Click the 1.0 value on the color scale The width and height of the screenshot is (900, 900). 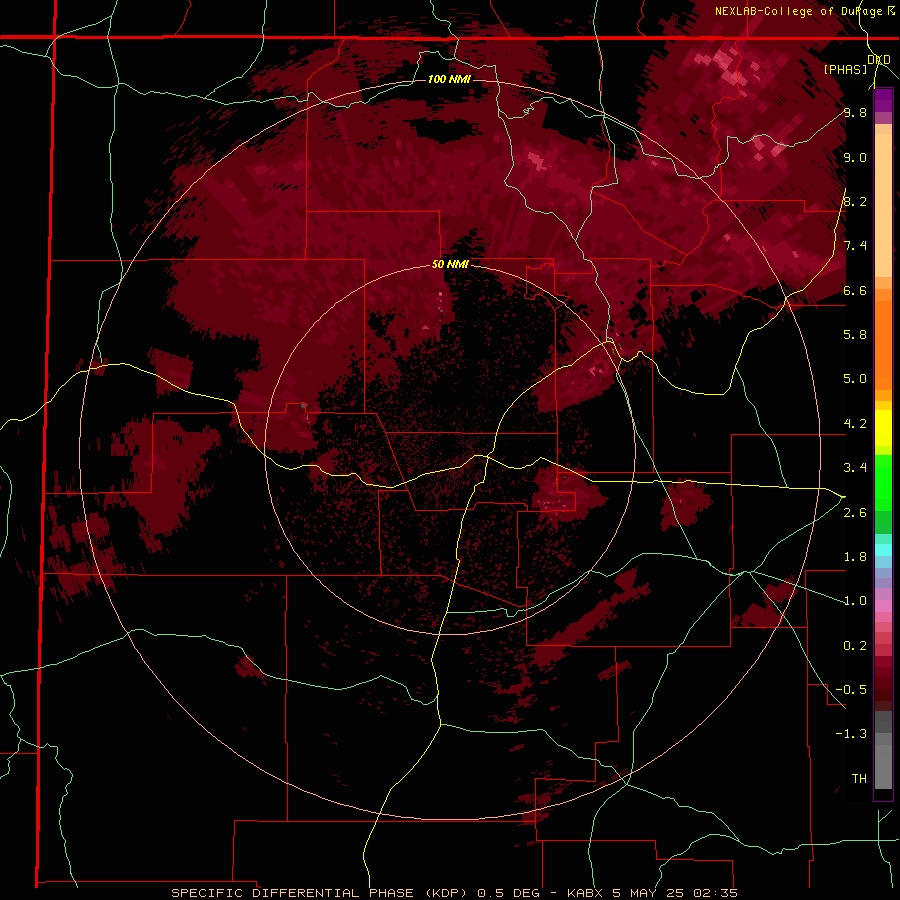[x=855, y=601]
